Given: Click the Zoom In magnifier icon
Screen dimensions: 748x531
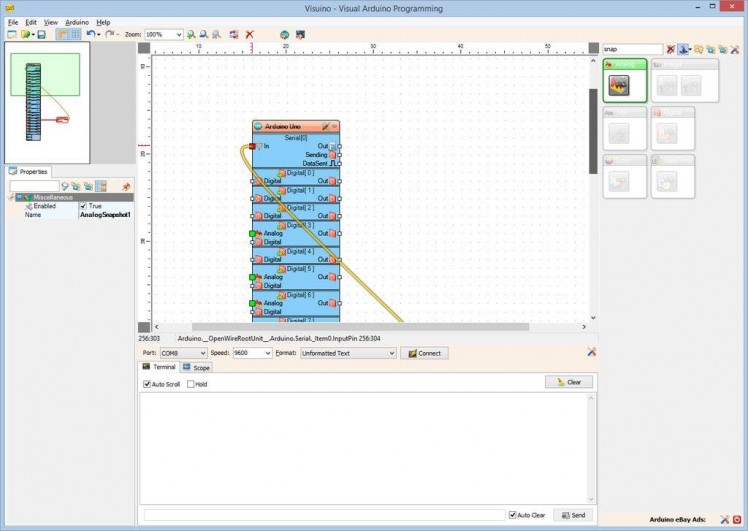Looking at the screenshot, I should (x=191, y=34).
